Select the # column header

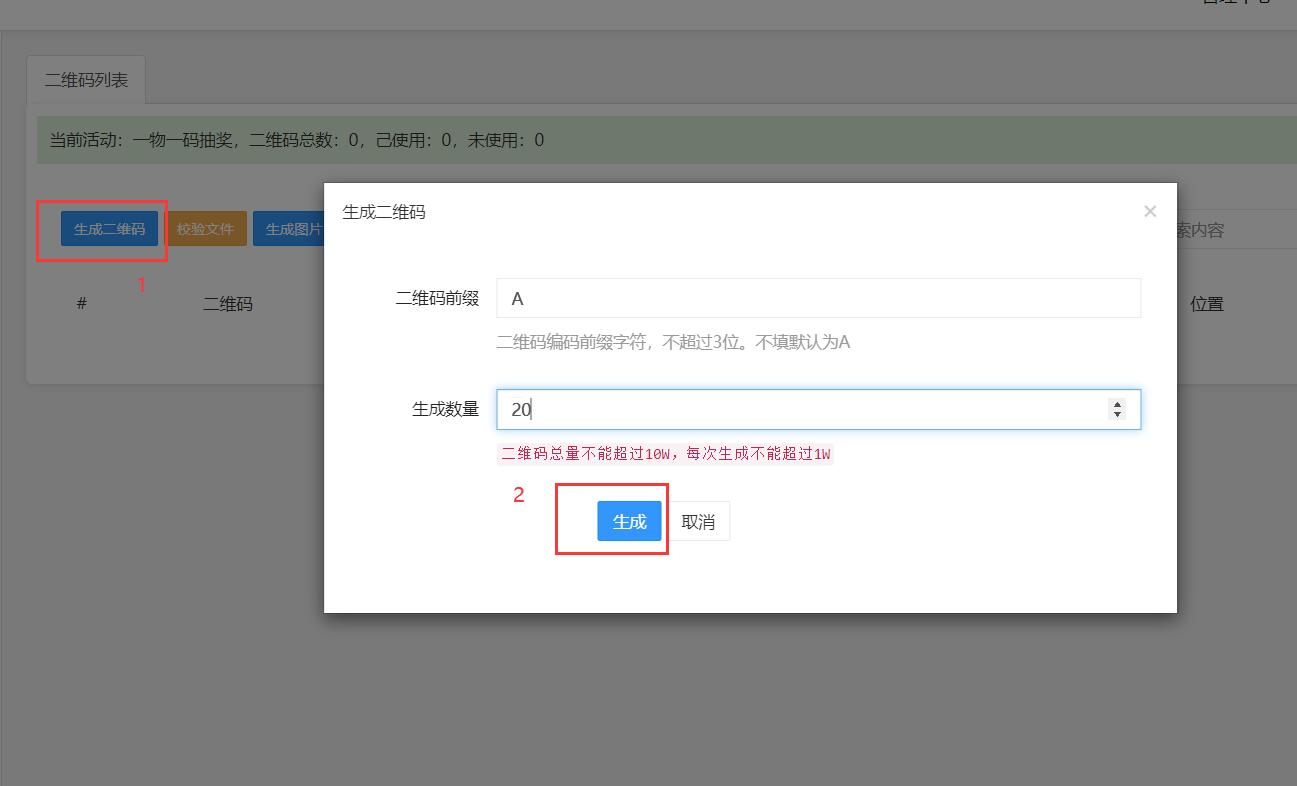(82, 304)
